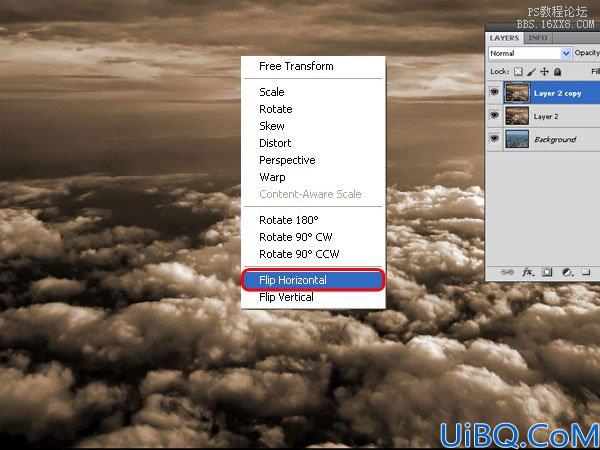Click the link layers chain icon
Viewport: 600px width, 450px height.
click(507, 272)
